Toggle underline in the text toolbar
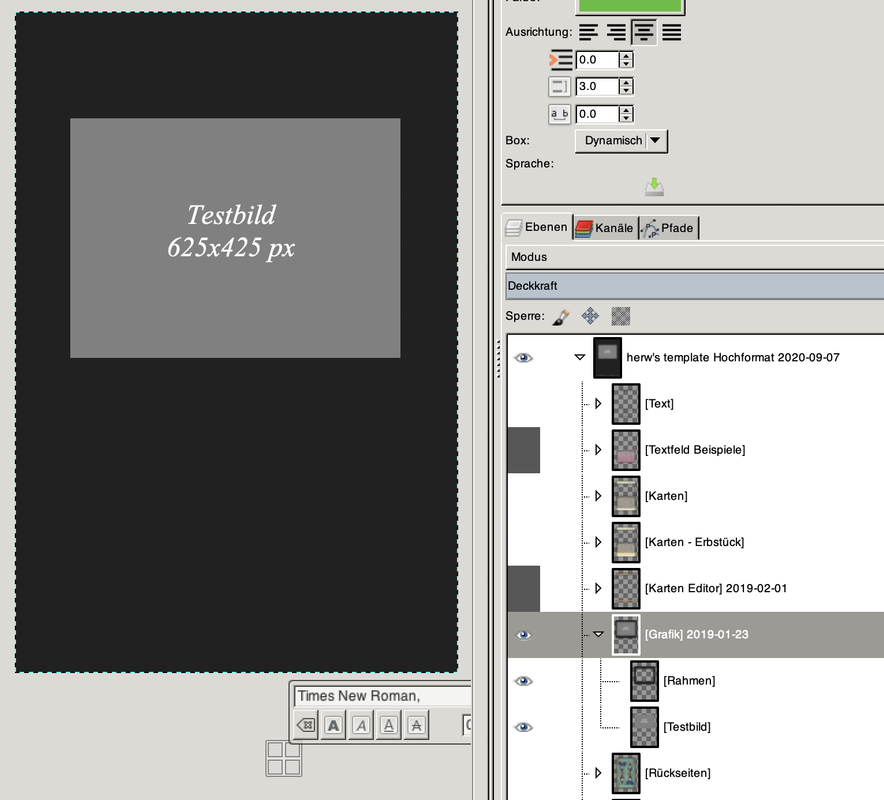This screenshot has height=800, width=884. tap(388, 725)
